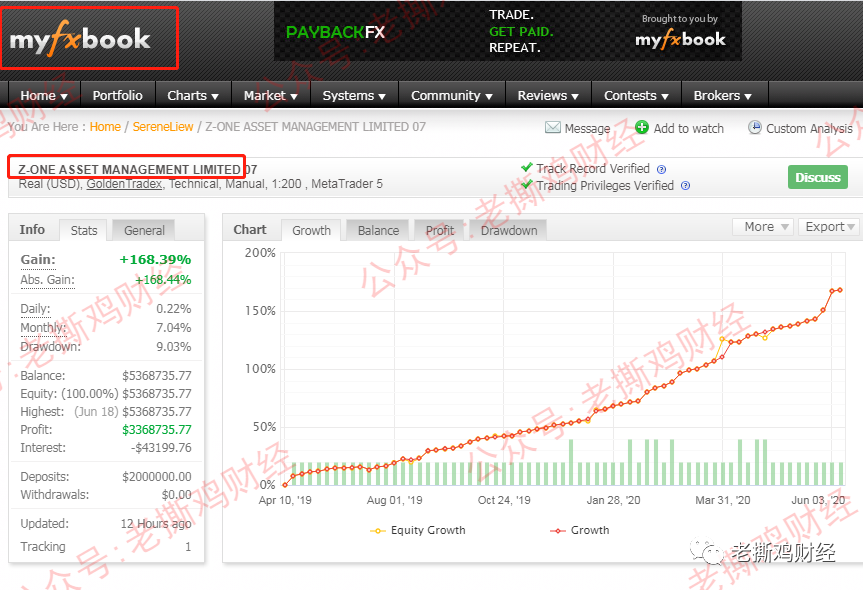
Task: Click the Drawdown label in the Info panel
Action: coord(50,347)
